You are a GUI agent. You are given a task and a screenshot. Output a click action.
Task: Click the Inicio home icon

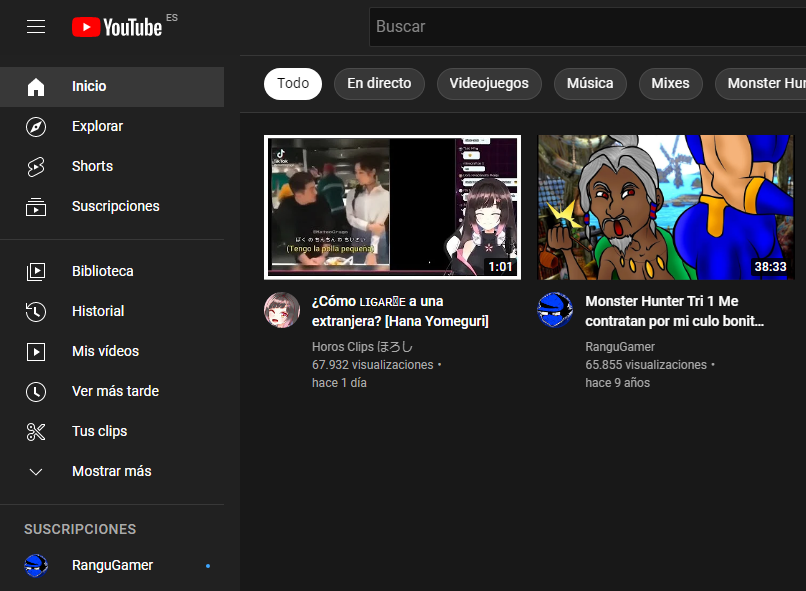point(36,86)
